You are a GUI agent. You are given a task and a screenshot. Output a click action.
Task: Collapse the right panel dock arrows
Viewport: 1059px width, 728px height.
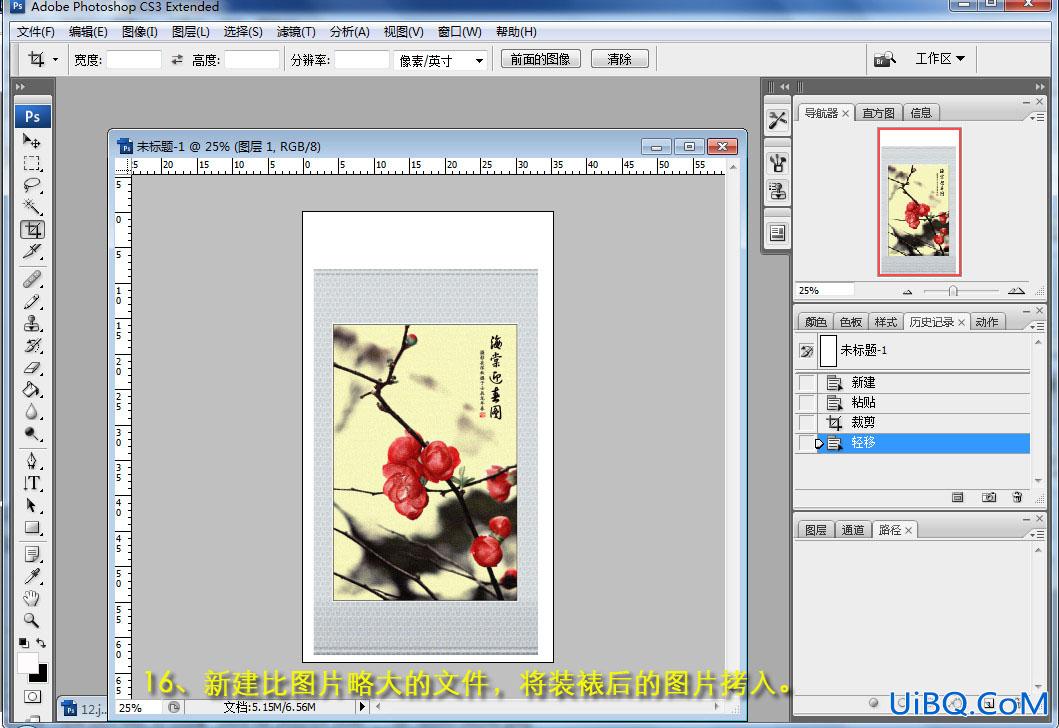[1039, 86]
